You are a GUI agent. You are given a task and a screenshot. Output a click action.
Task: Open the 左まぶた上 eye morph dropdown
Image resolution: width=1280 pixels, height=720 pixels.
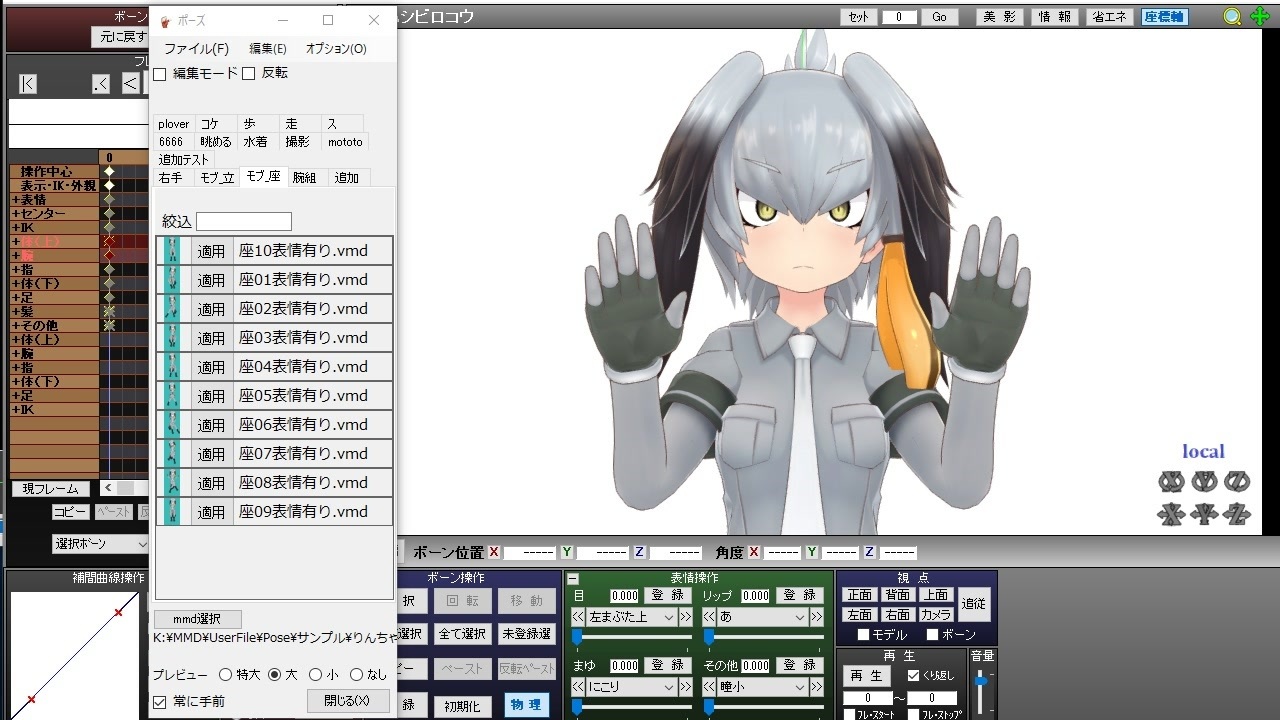coord(632,617)
